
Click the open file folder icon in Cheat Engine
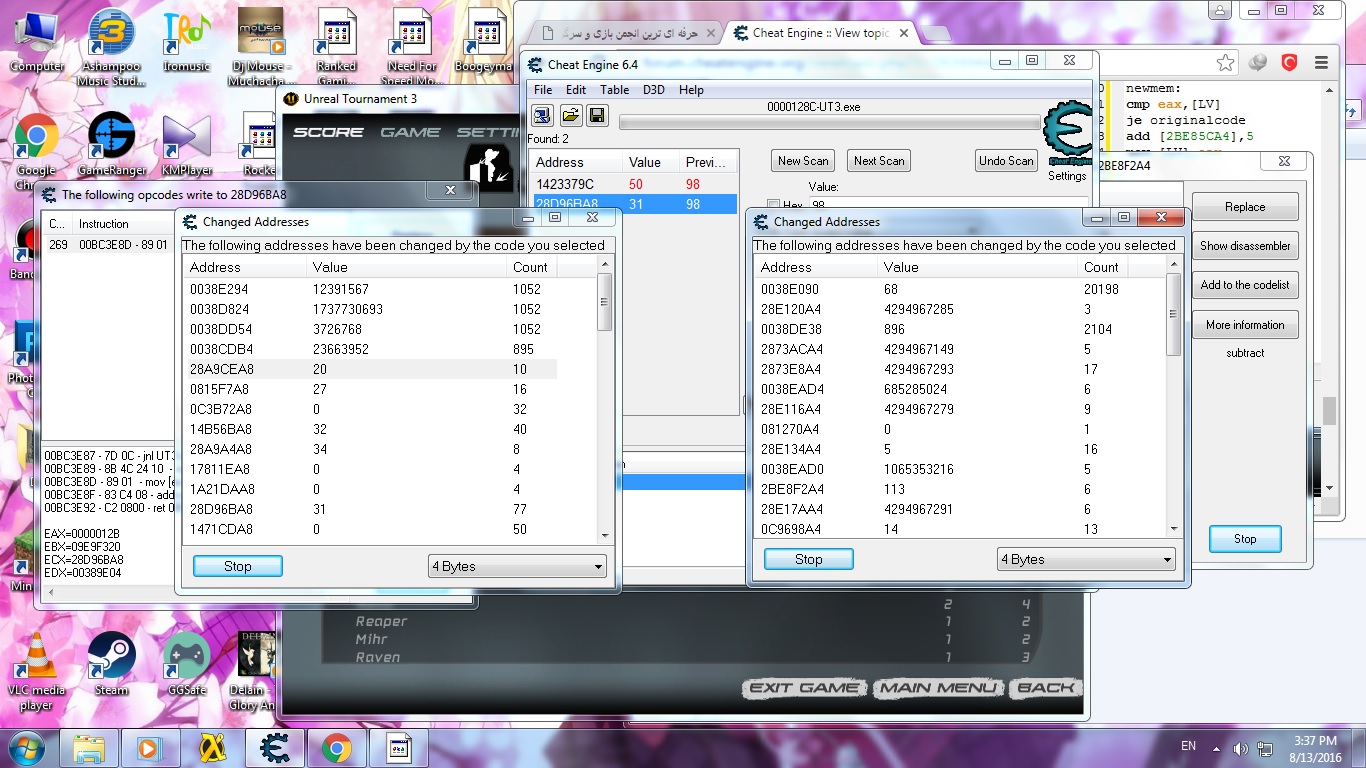coord(570,115)
